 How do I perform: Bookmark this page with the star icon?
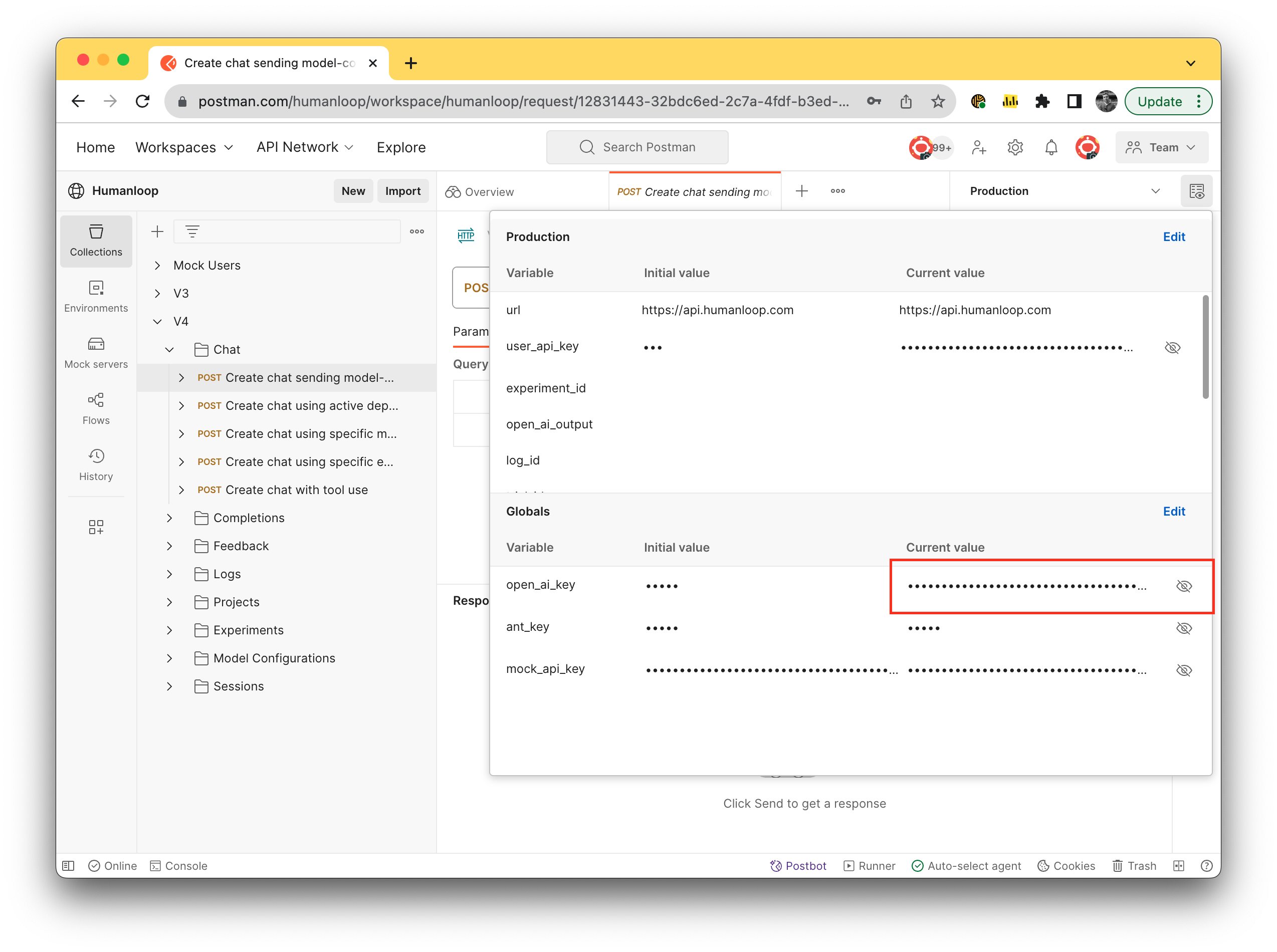point(938,101)
